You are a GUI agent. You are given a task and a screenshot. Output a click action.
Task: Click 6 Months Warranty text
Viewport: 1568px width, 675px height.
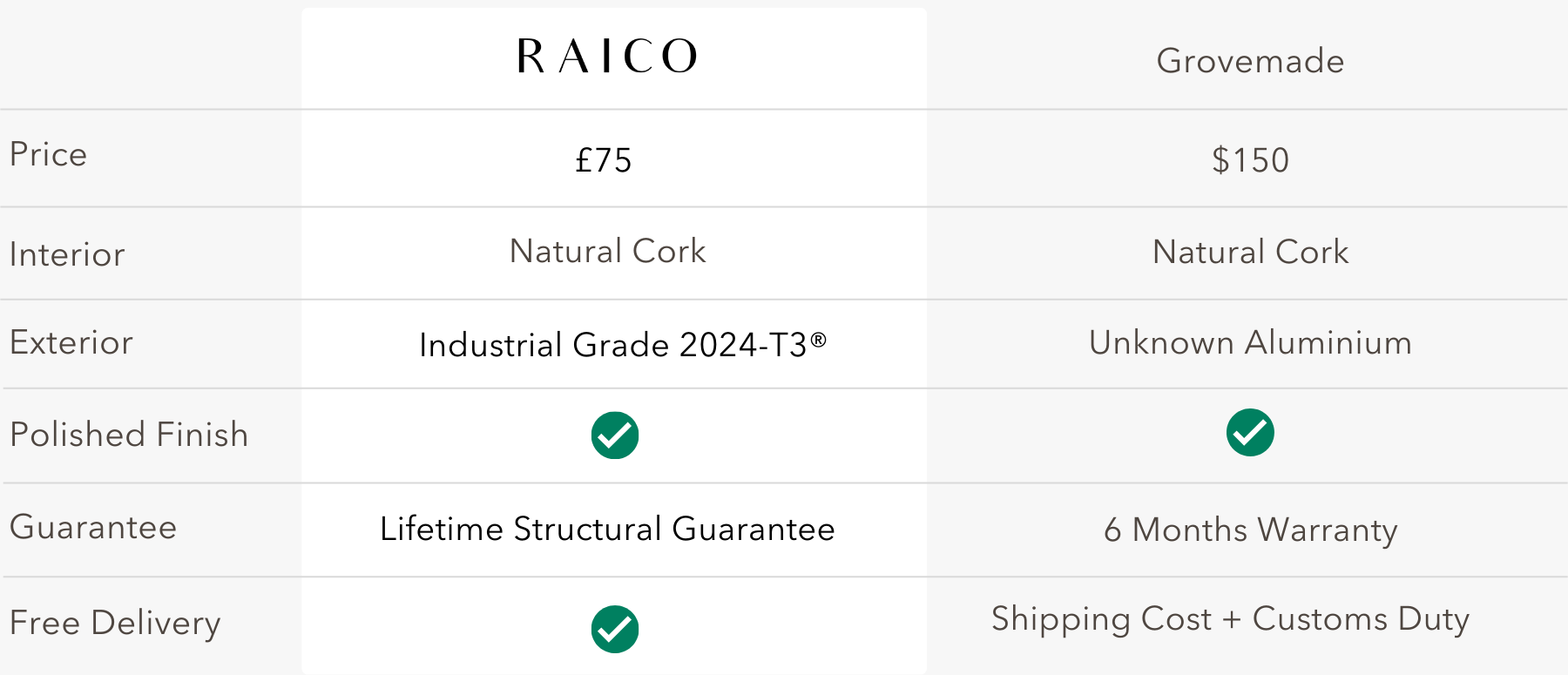coord(1250,530)
